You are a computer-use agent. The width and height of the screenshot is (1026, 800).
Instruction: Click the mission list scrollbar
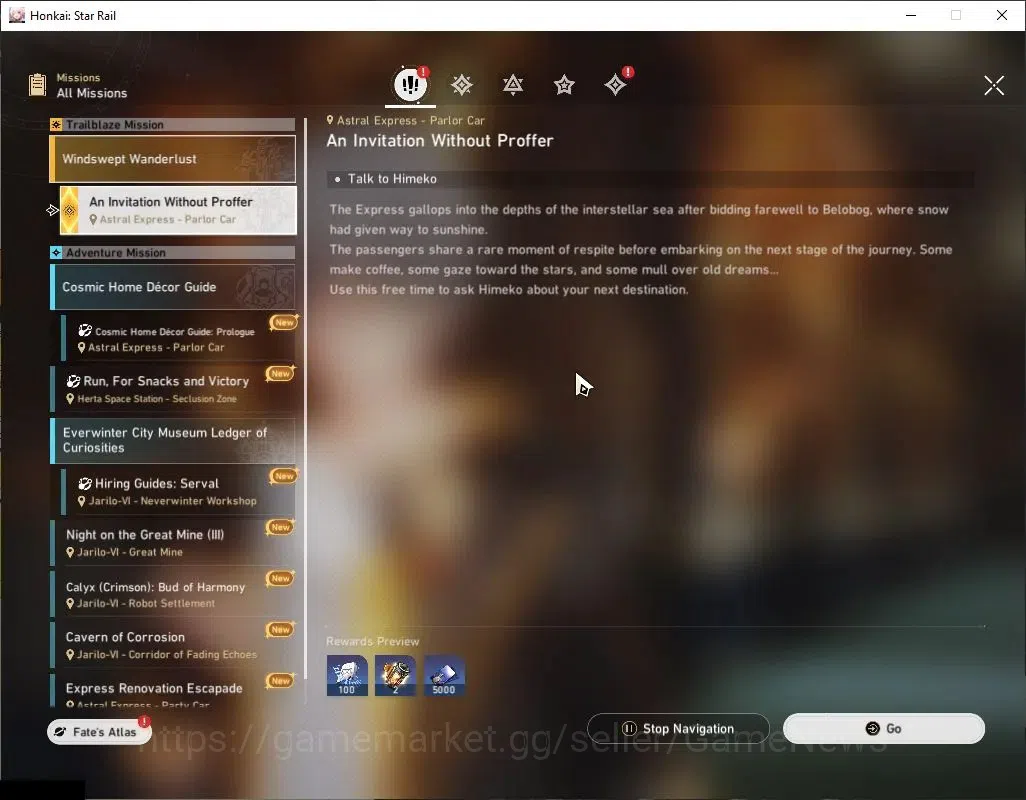coord(305,399)
